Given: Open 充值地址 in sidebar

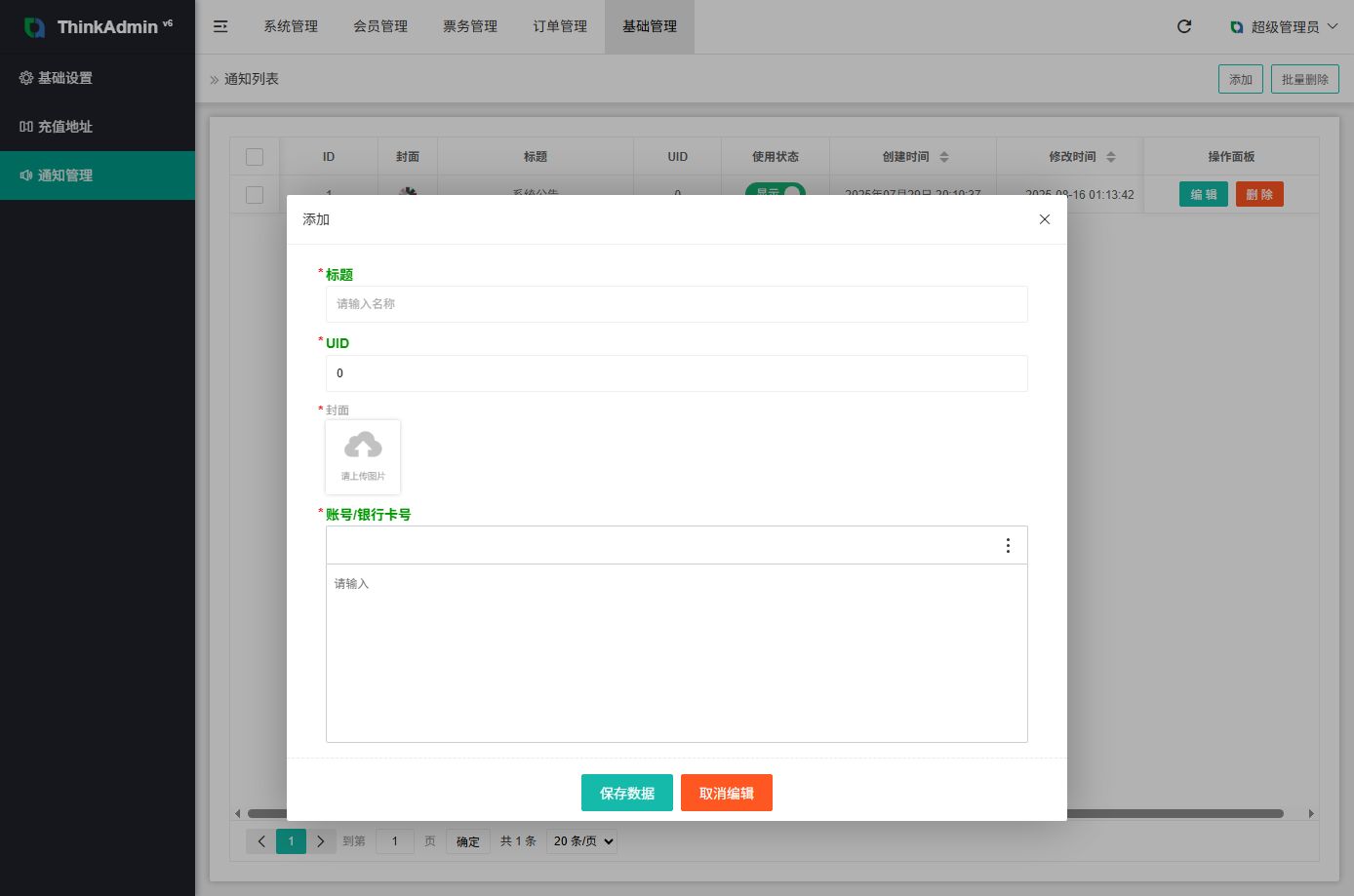Looking at the screenshot, I should [x=98, y=127].
